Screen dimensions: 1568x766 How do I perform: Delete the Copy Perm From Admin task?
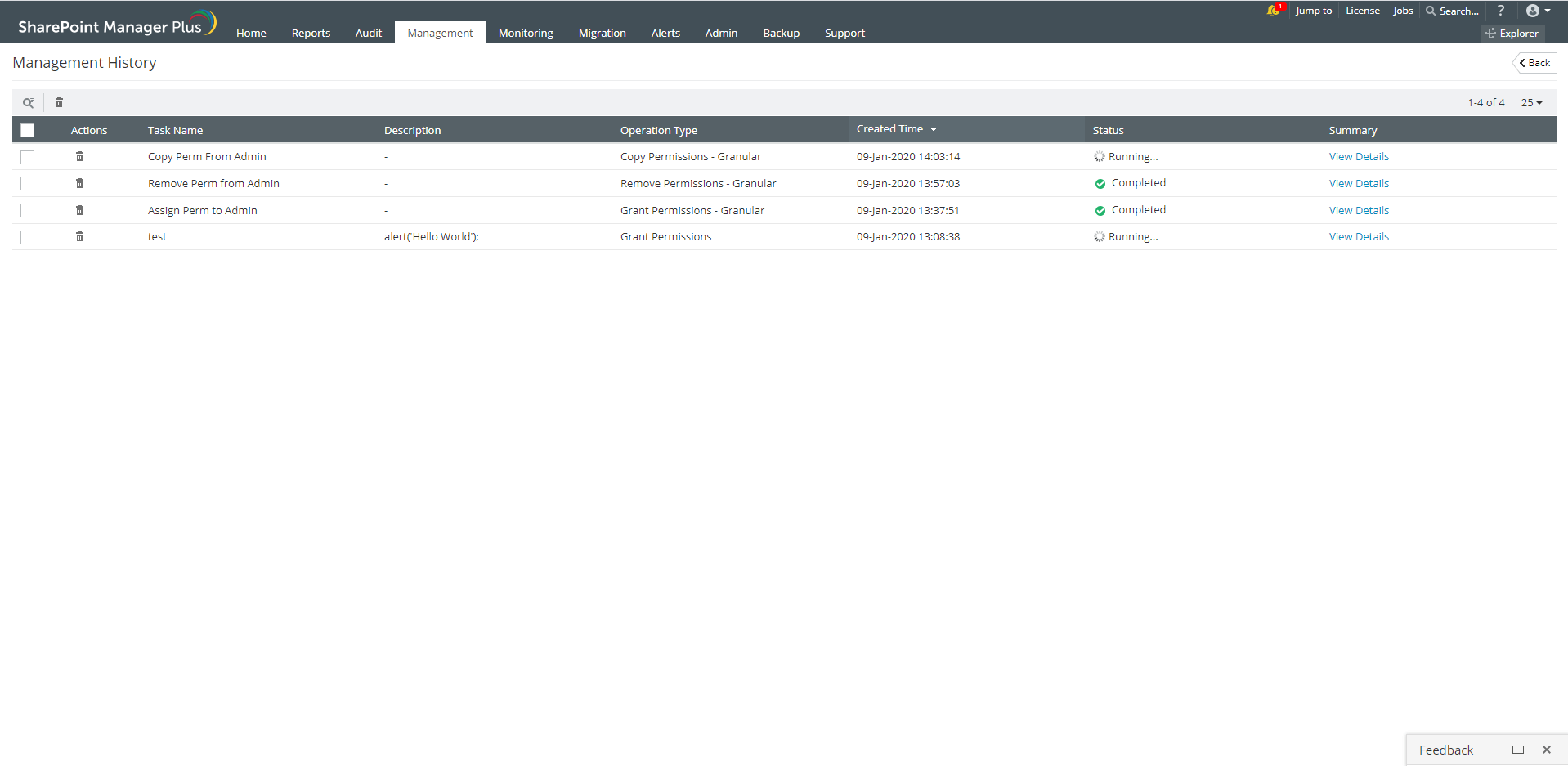[79, 156]
